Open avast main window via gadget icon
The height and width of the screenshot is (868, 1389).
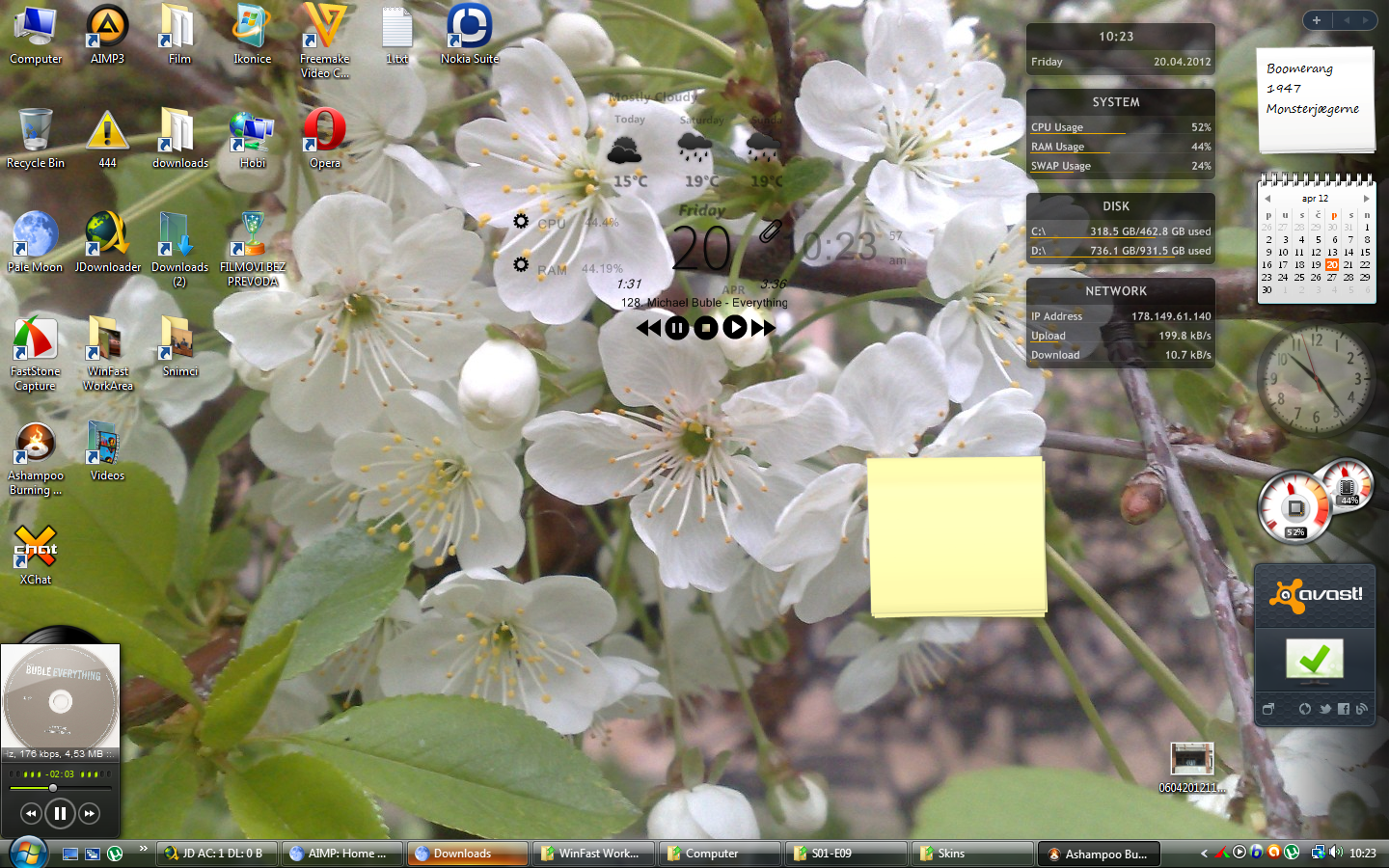(1268, 709)
